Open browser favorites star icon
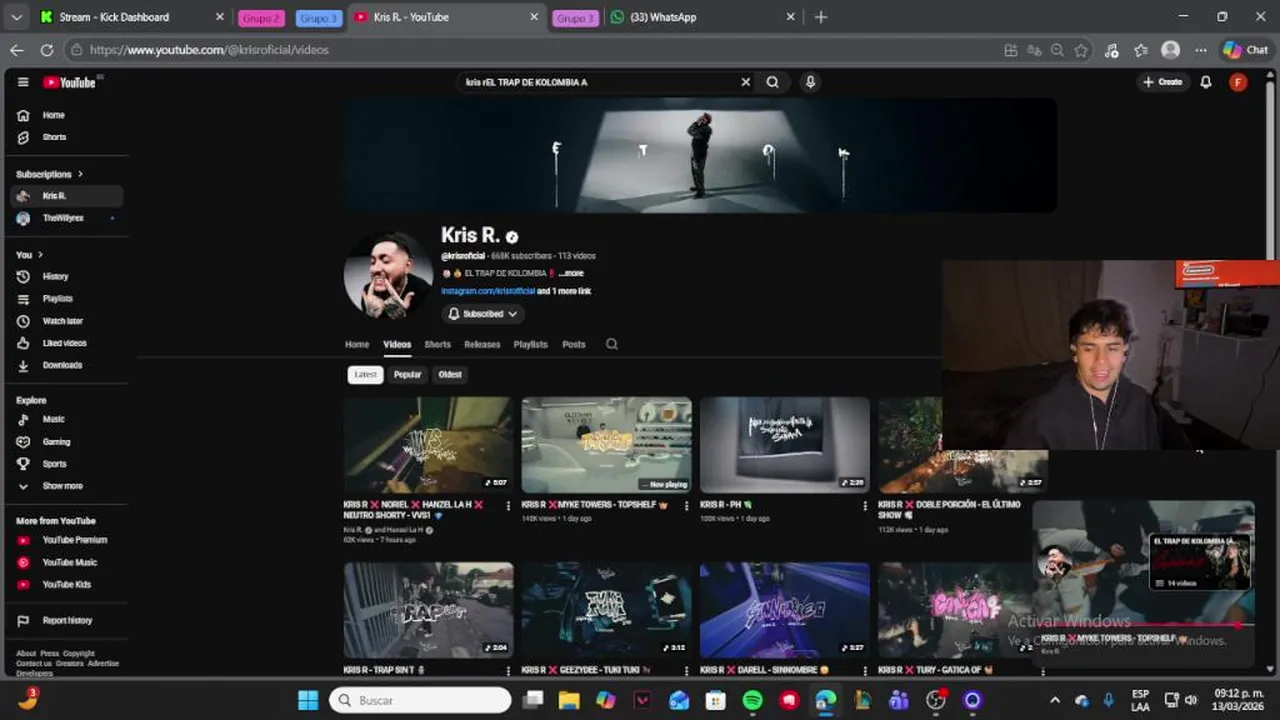1280x720 pixels. tap(1081, 50)
